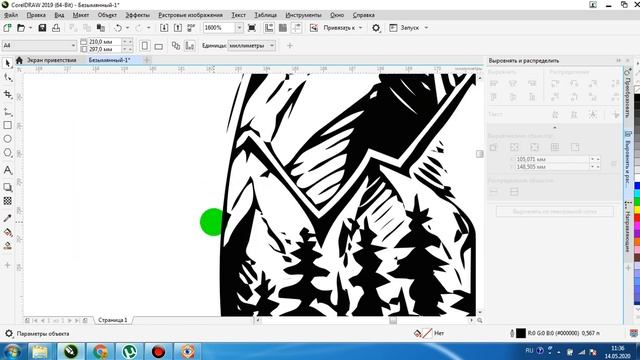Open the undo history dropdown arrow

[127, 28]
